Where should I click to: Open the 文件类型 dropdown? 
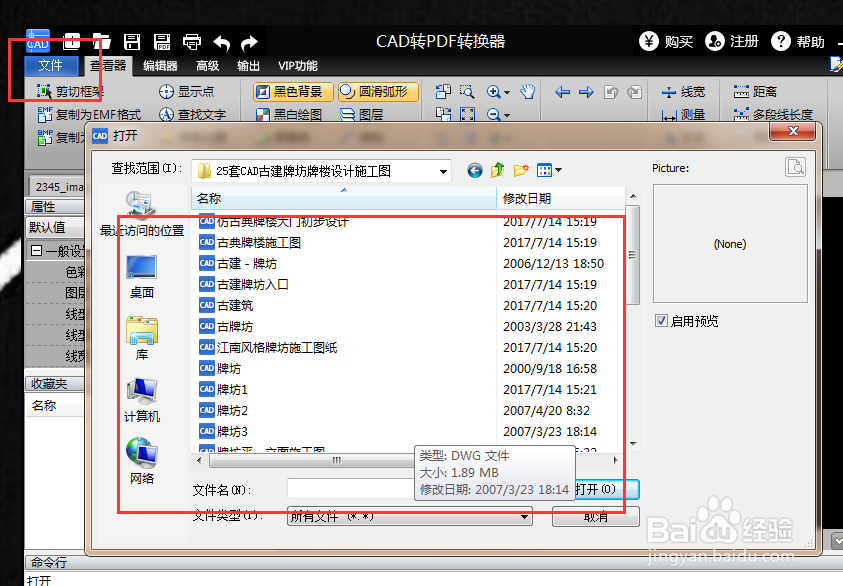(410, 517)
